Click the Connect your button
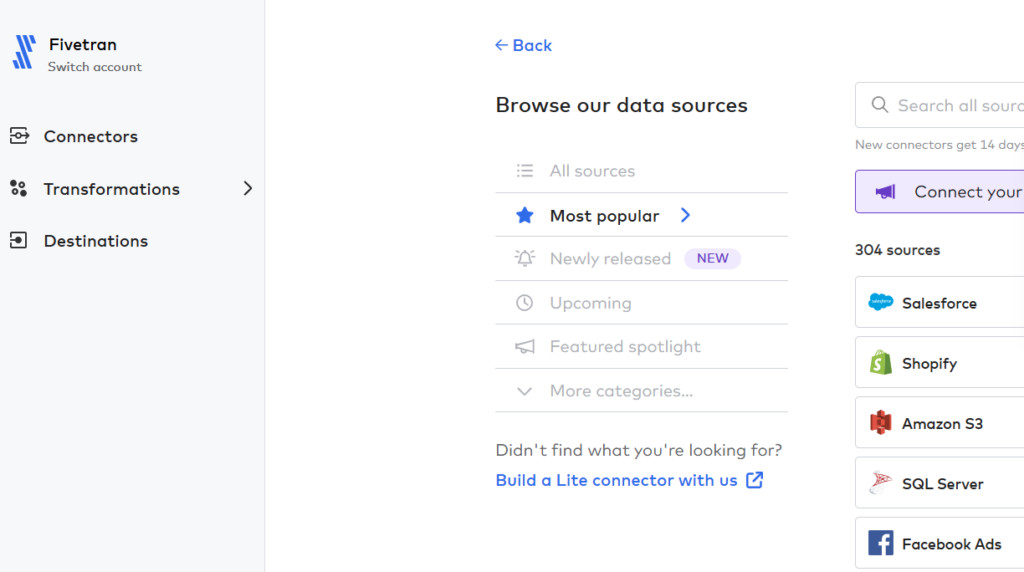Viewport: 1024px width, 572px height. 940,192
